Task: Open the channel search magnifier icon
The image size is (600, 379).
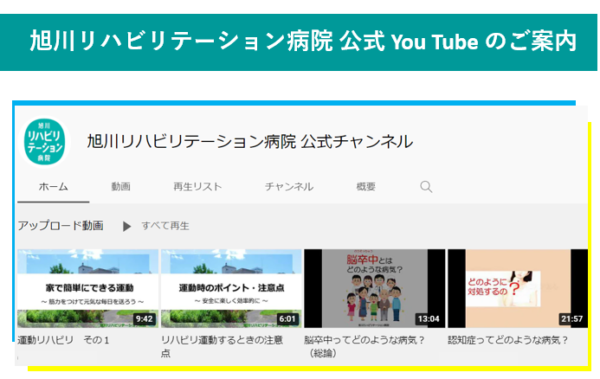Action: pyautogui.click(x=426, y=186)
